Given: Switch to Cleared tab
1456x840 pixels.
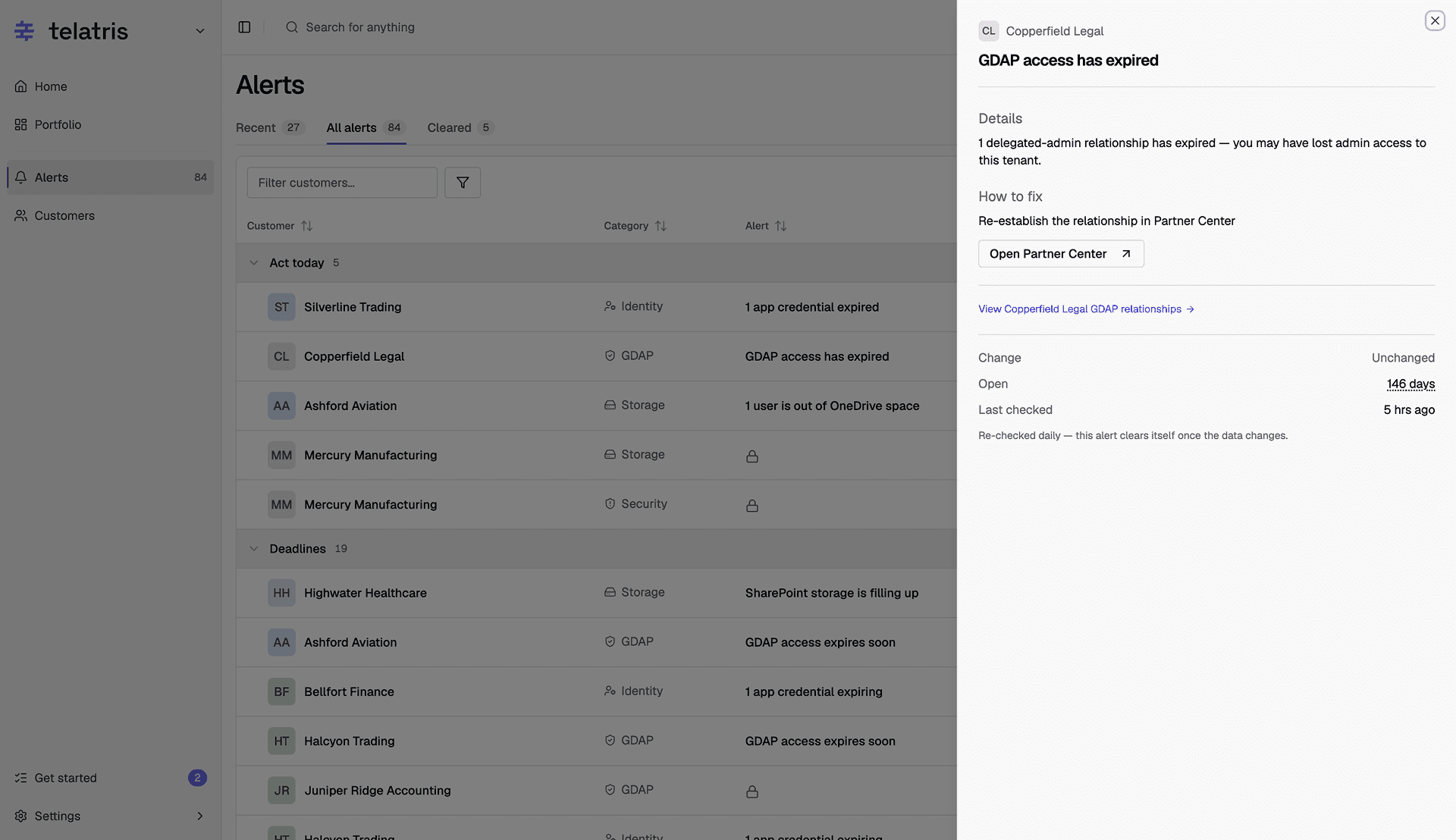Looking at the screenshot, I should click(460, 127).
